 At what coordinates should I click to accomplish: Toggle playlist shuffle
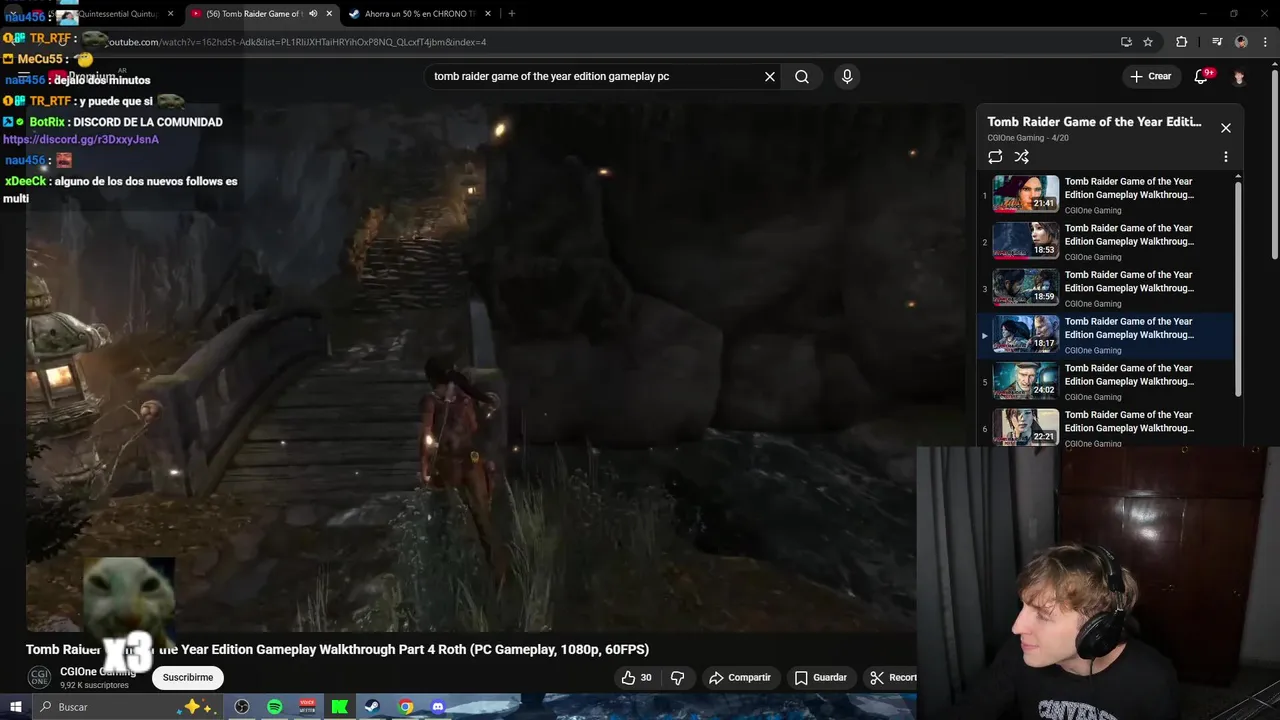(1021, 157)
